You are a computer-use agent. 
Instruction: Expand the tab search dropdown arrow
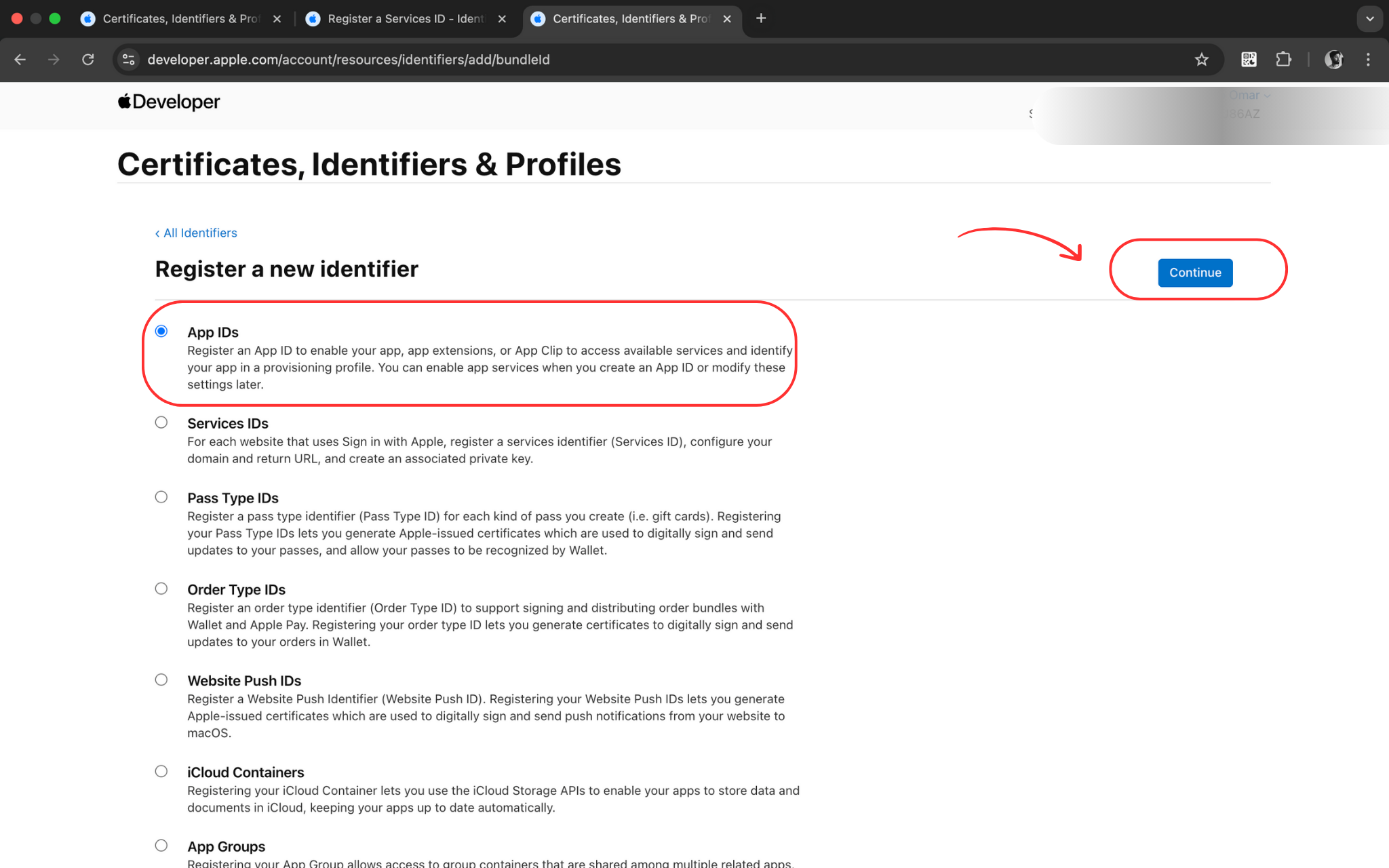(x=1369, y=18)
